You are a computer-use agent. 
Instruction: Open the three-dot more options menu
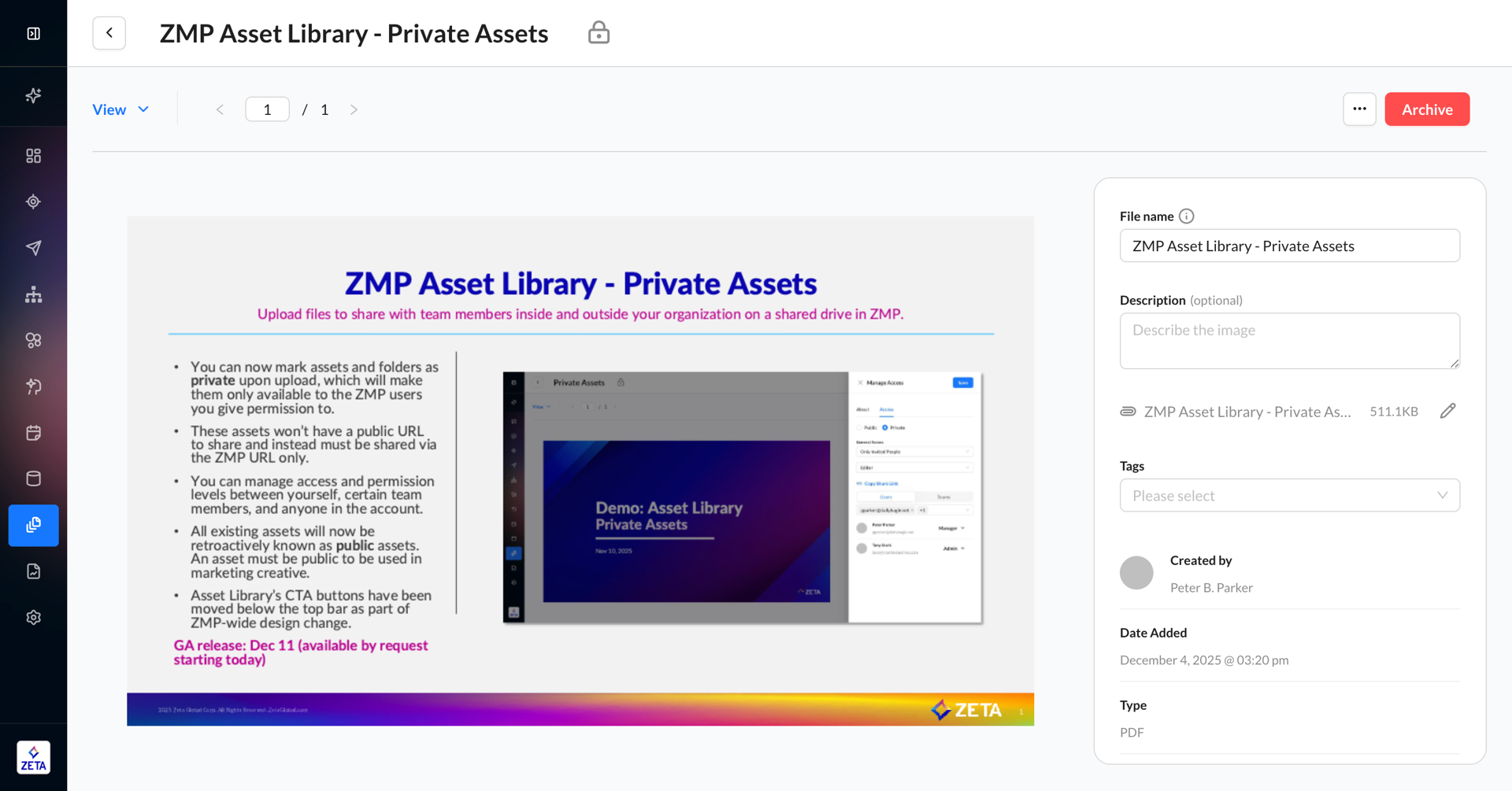click(1359, 109)
